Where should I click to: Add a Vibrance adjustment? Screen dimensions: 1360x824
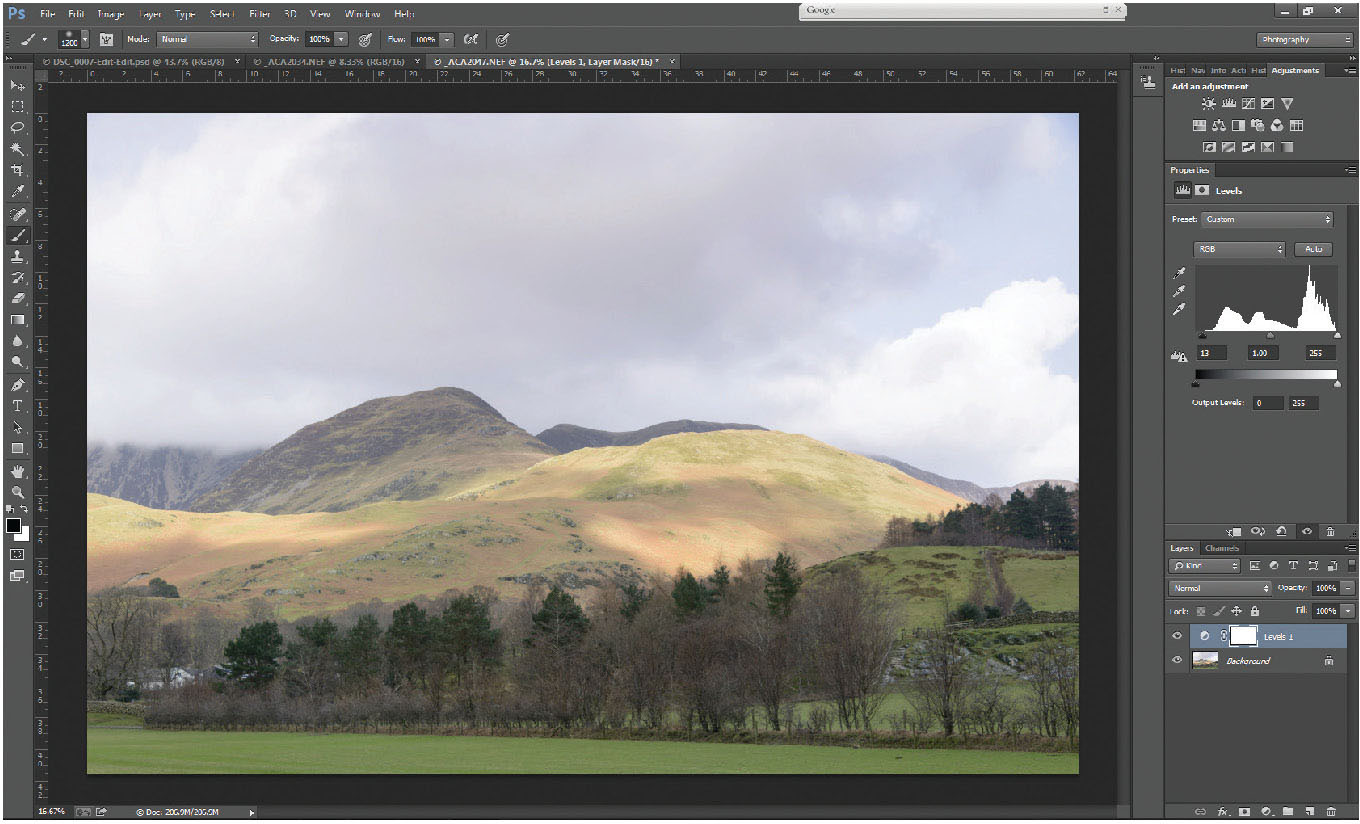pos(1287,104)
